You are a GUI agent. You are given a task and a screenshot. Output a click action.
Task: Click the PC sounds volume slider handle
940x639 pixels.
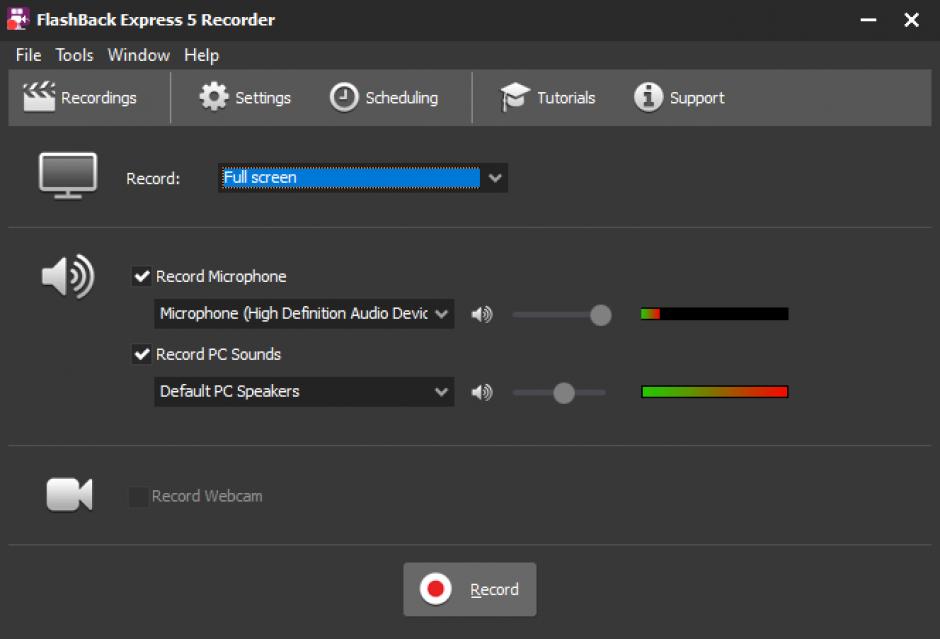[564, 393]
